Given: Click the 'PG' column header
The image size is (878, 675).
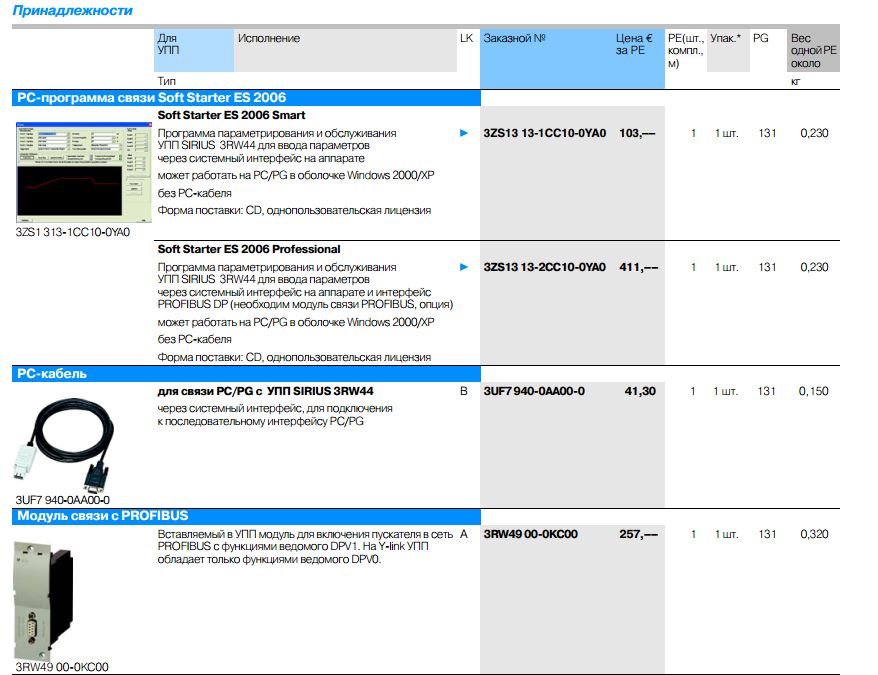Looking at the screenshot, I should pos(760,38).
